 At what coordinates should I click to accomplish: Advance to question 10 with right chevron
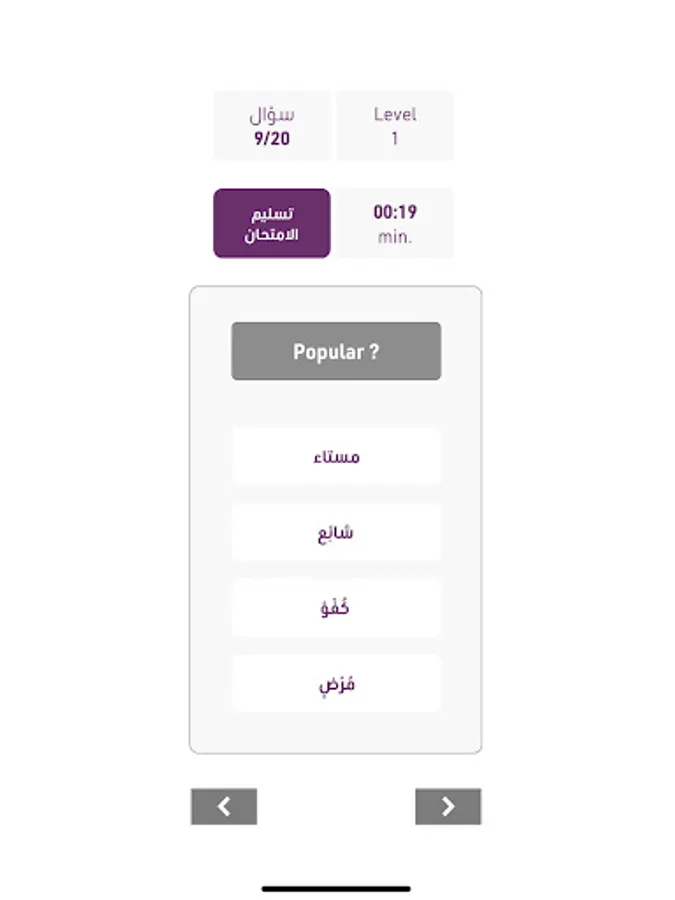pos(448,807)
